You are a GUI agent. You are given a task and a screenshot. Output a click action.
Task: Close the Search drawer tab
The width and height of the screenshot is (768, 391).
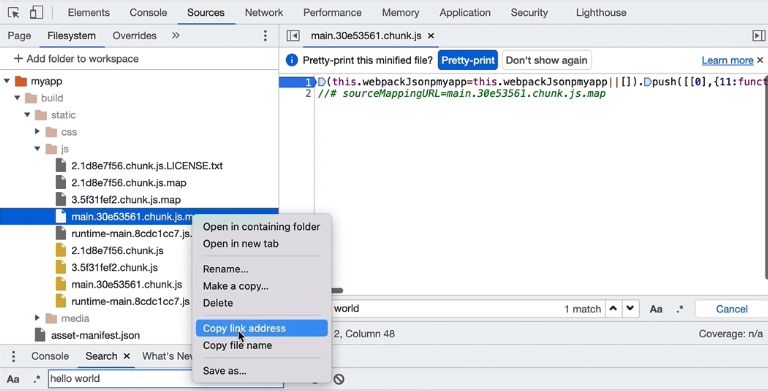(x=126, y=356)
